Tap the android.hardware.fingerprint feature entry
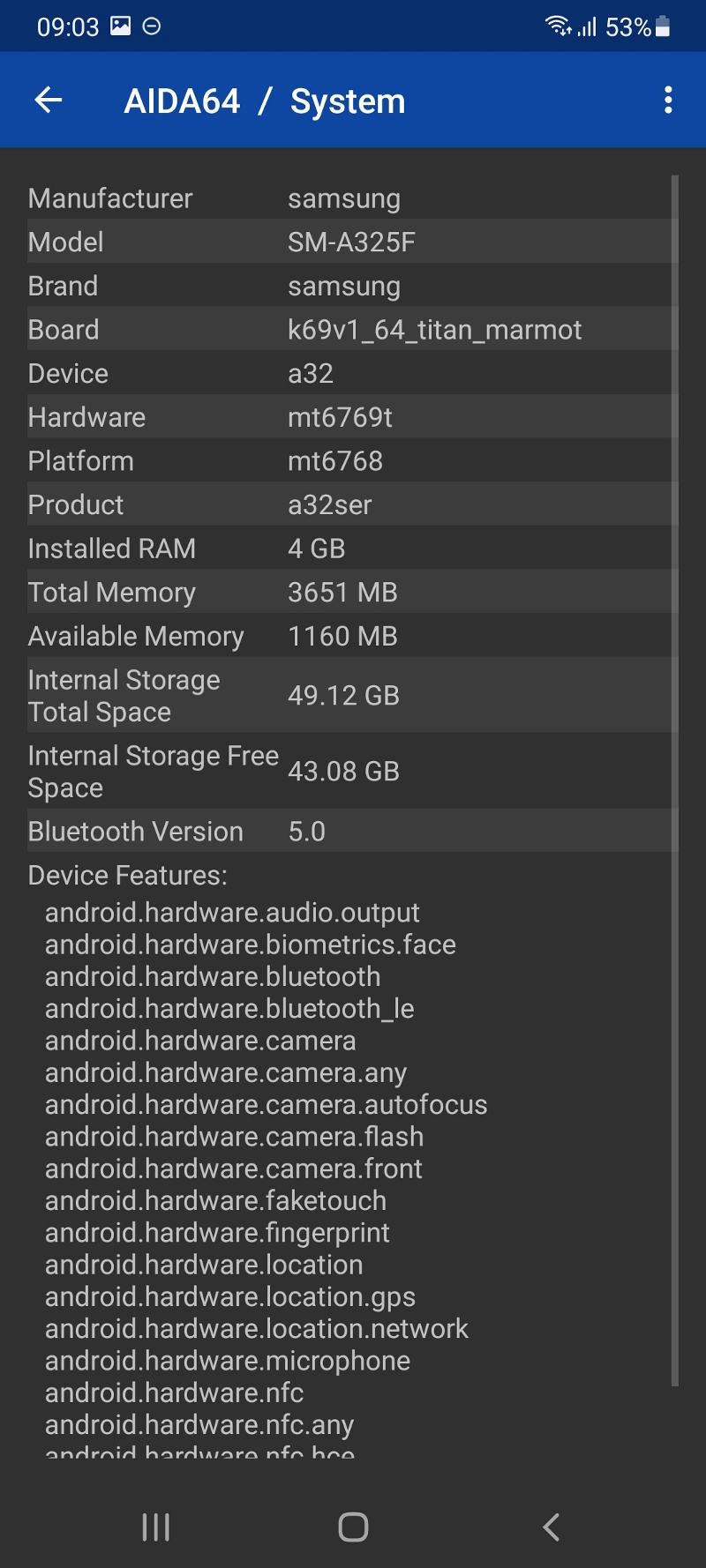This screenshot has width=706, height=1568. click(217, 1232)
